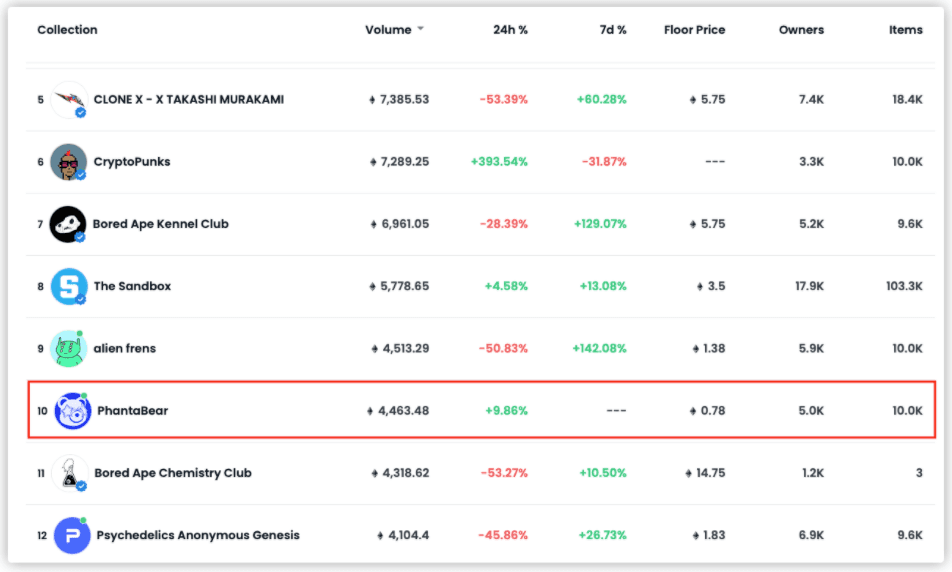Click CLONE X items count 18.4K
The height and width of the screenshot is (572, 952).
click(x=907, y=100)
